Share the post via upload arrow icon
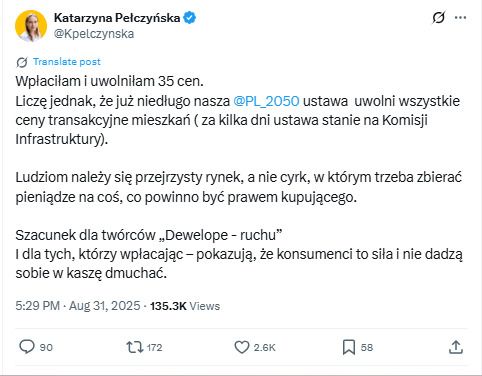The width and height of the screenshot is (482, 376). (x=456, y=347)
